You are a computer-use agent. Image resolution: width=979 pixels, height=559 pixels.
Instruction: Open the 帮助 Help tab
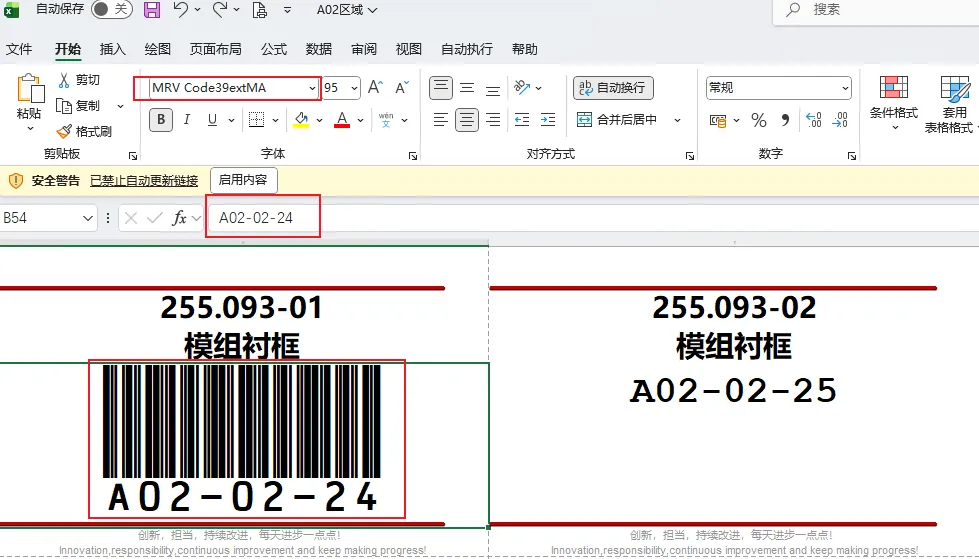tap(524, 49)
